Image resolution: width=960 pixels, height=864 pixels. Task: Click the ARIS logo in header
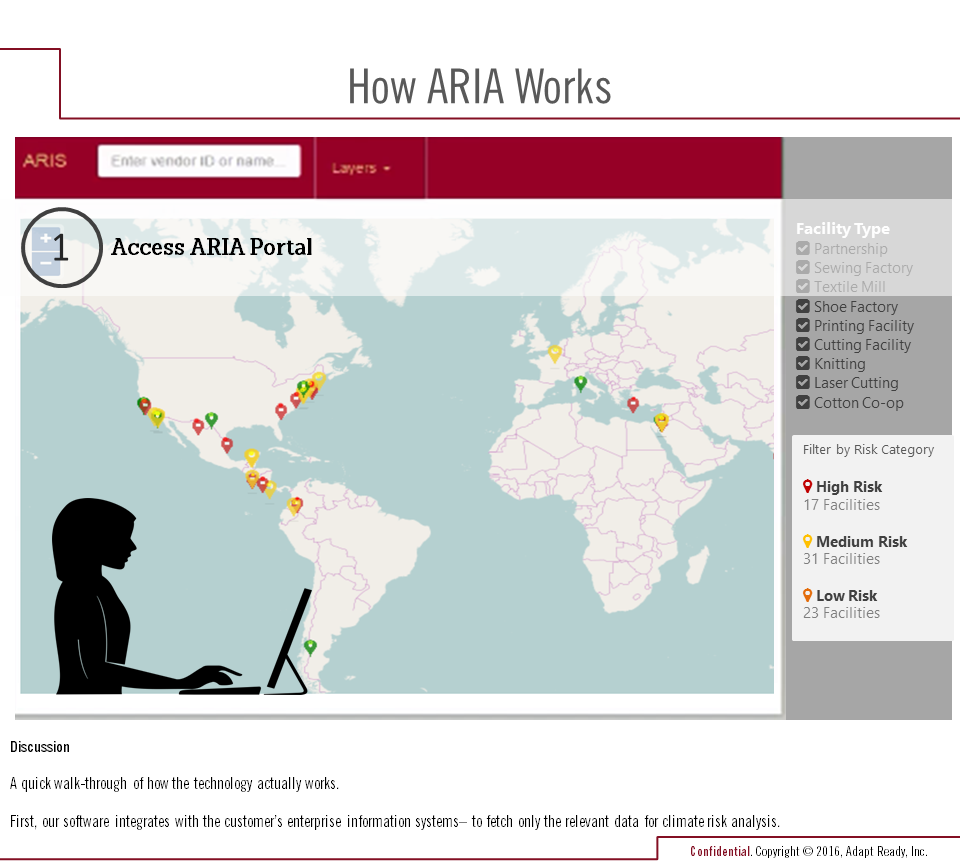coord(45,161)
